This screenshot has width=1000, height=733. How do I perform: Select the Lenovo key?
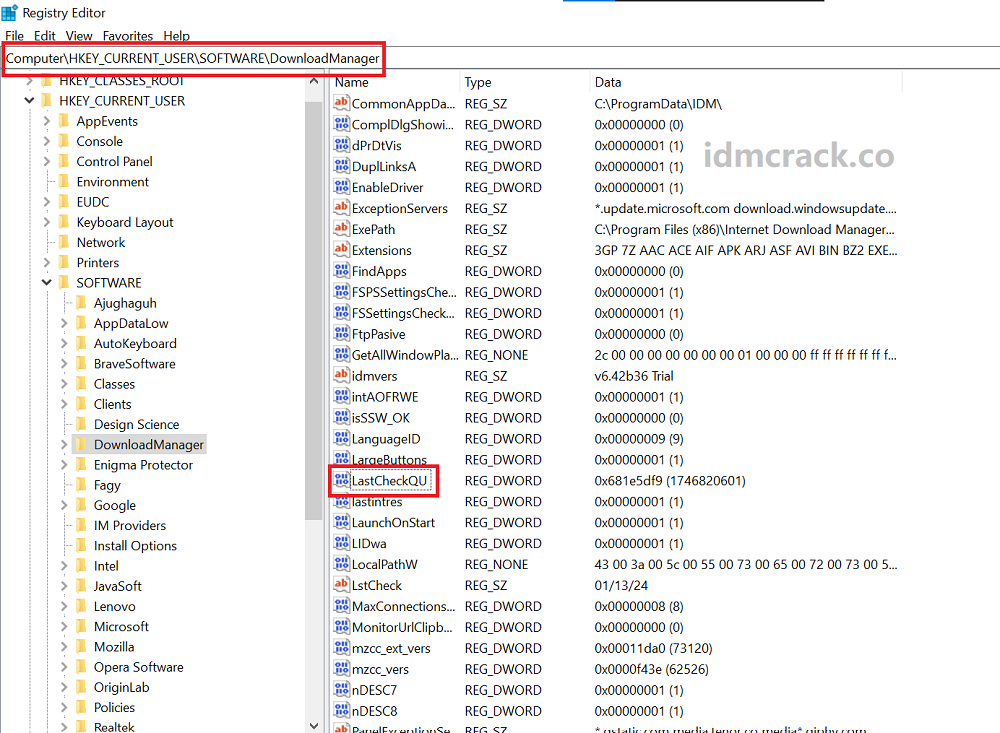coord(114,606)
